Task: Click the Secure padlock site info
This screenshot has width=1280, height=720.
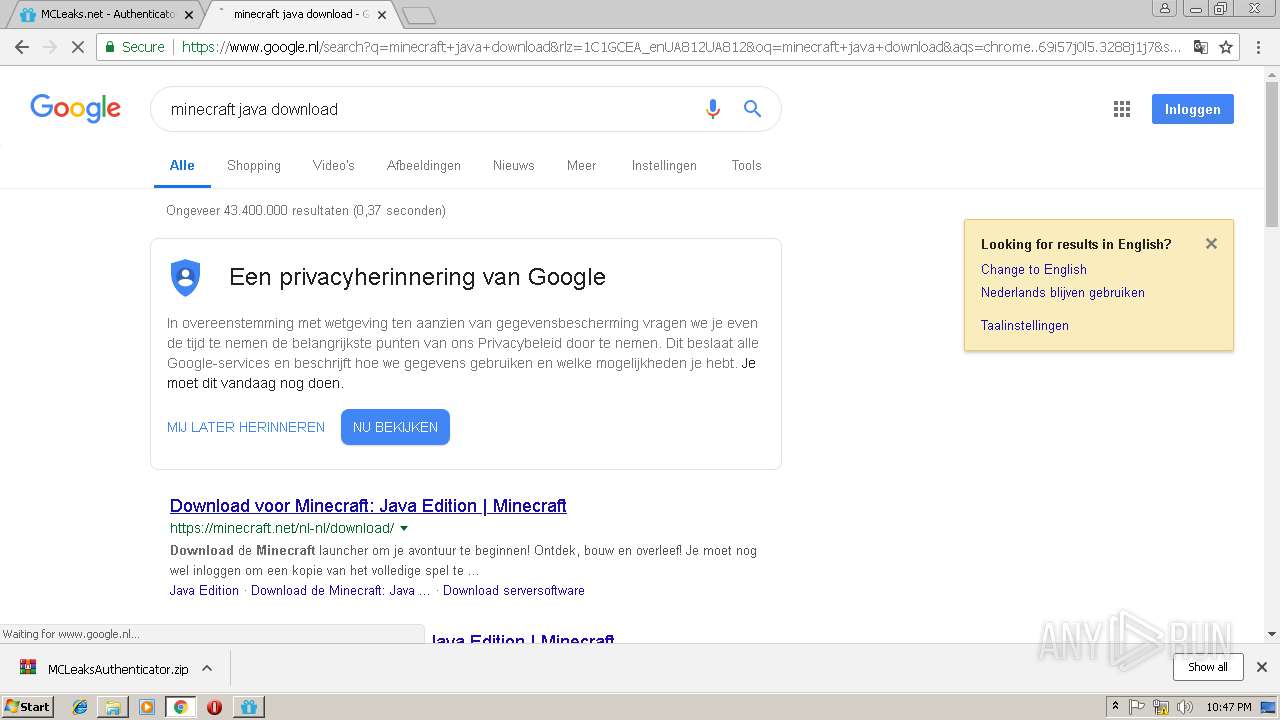Action: 135,47
